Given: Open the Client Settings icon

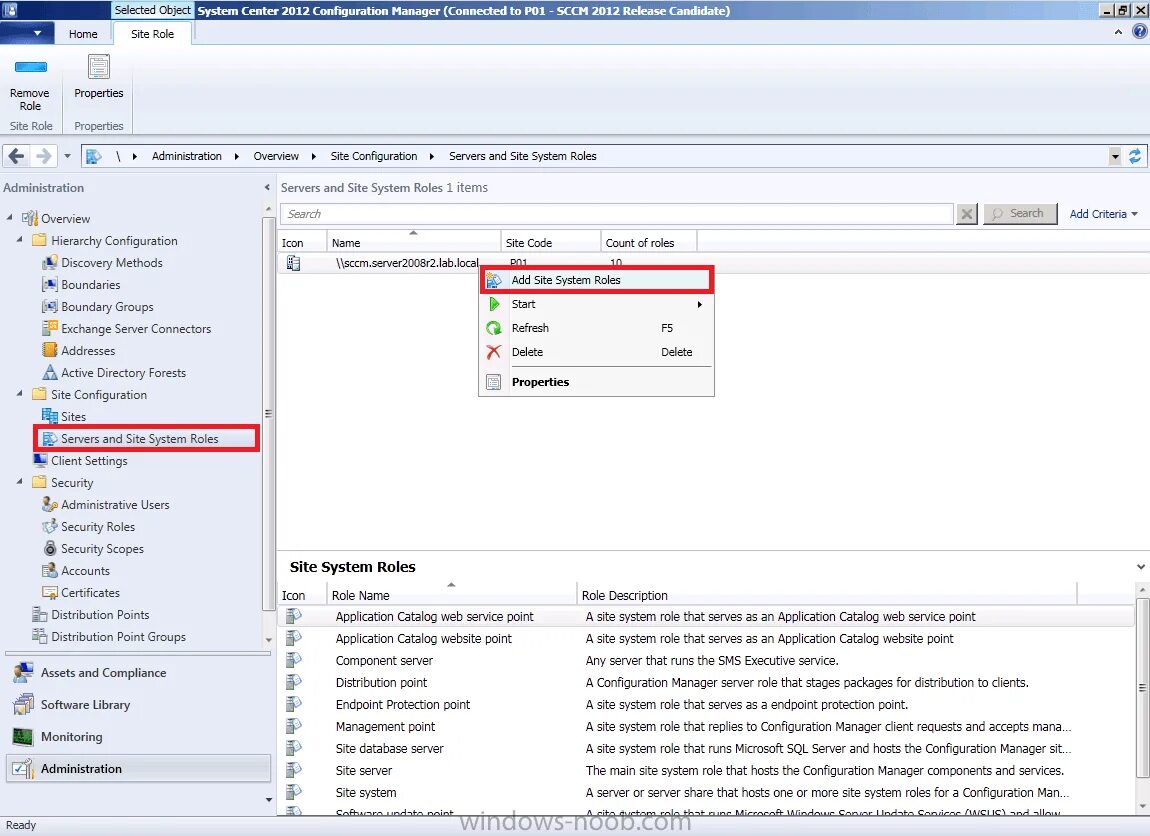Looking at the screenshot, I should [40, 461].
